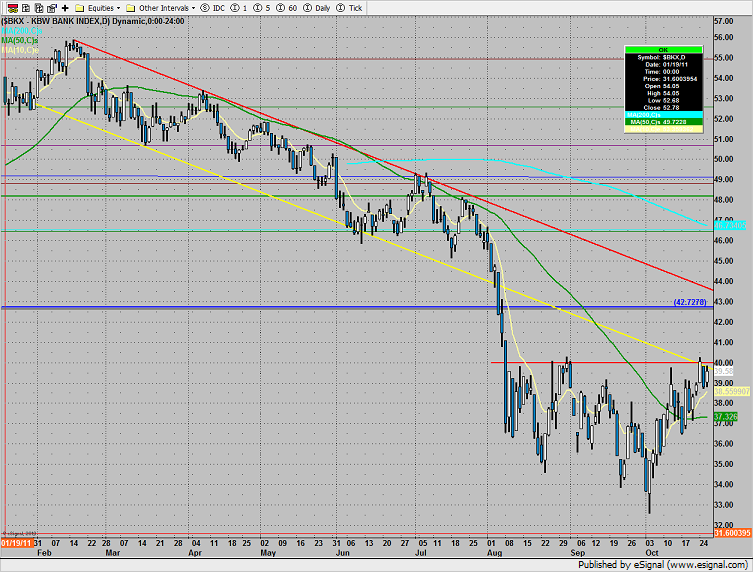The image size is (753, 572).
Task: Click the MA(50,C)s study label
Action: [20, 40]
